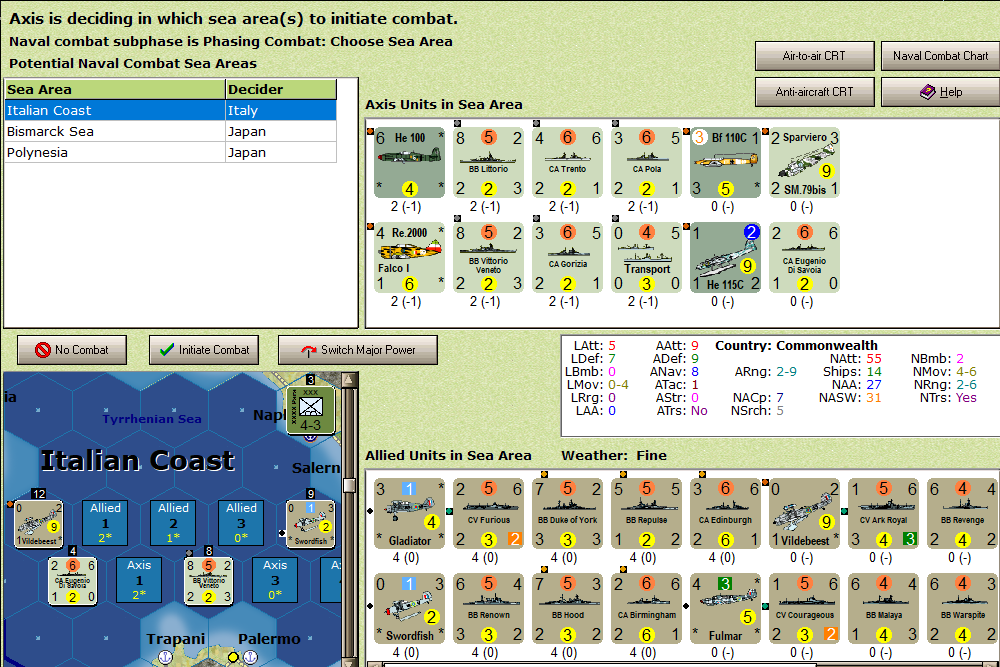Select the Fulmar fighter counter
Screen dimensions: 1000x667
pos(726,609)
